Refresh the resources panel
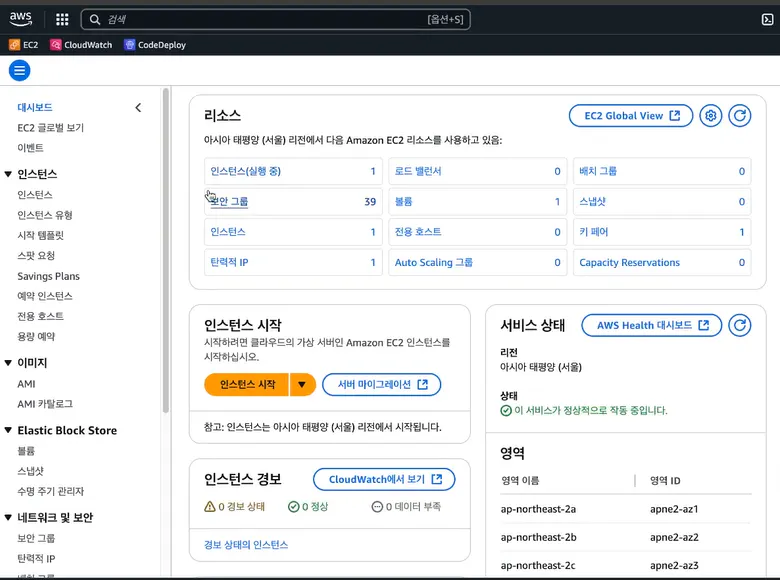This screenshot has height=580, width=780. 740,116
